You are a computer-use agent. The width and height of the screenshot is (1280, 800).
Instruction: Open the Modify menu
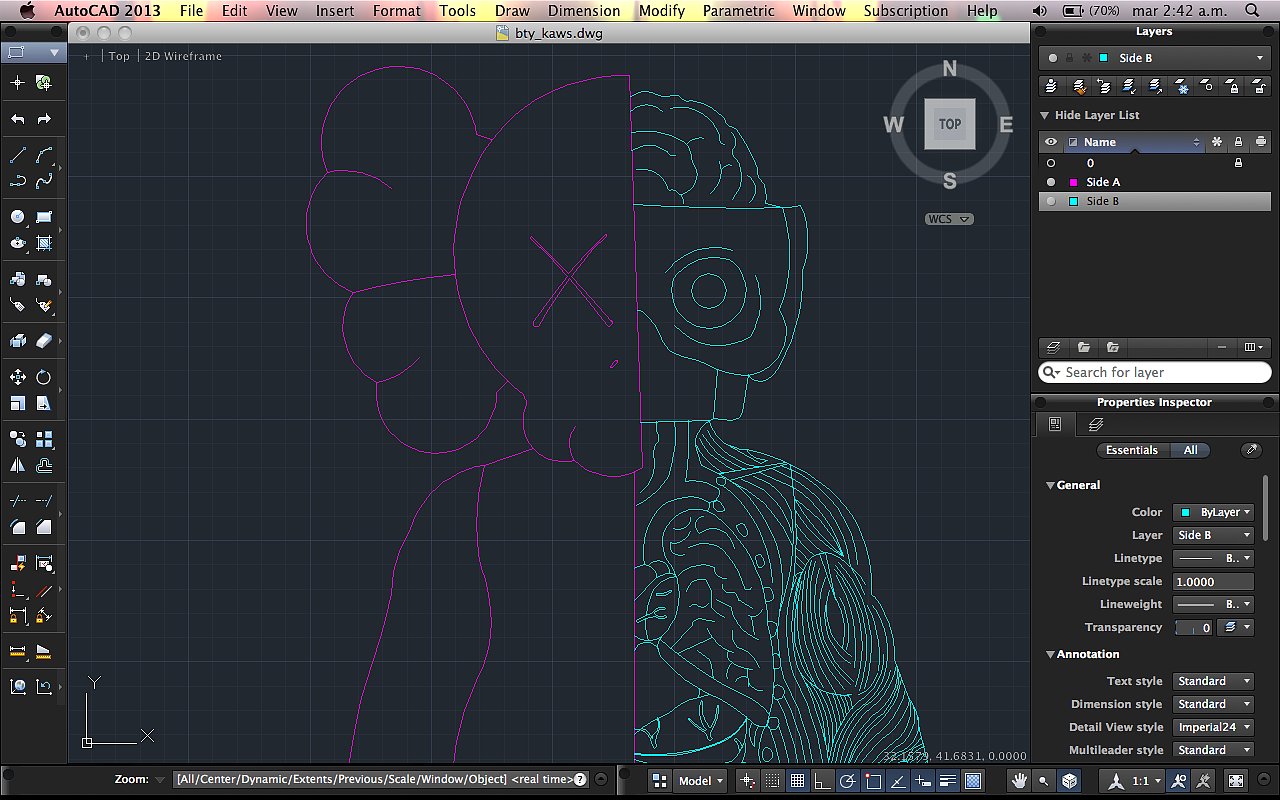coord(662,11)
